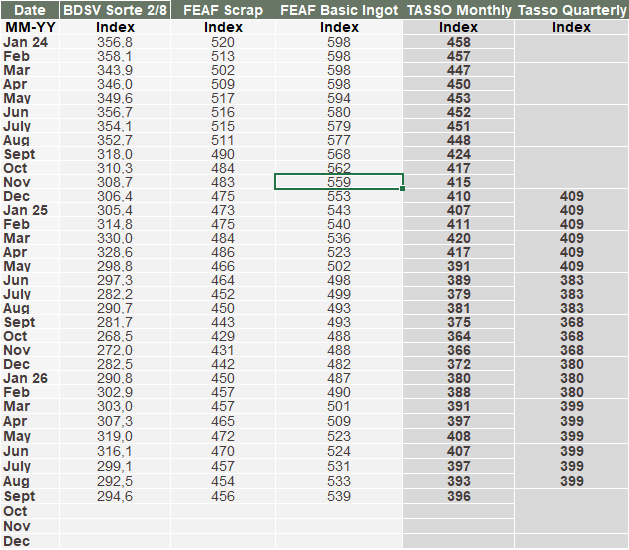Click TASSO Monthly value 396
Viewport: 629px width, 550px height.
459,496
